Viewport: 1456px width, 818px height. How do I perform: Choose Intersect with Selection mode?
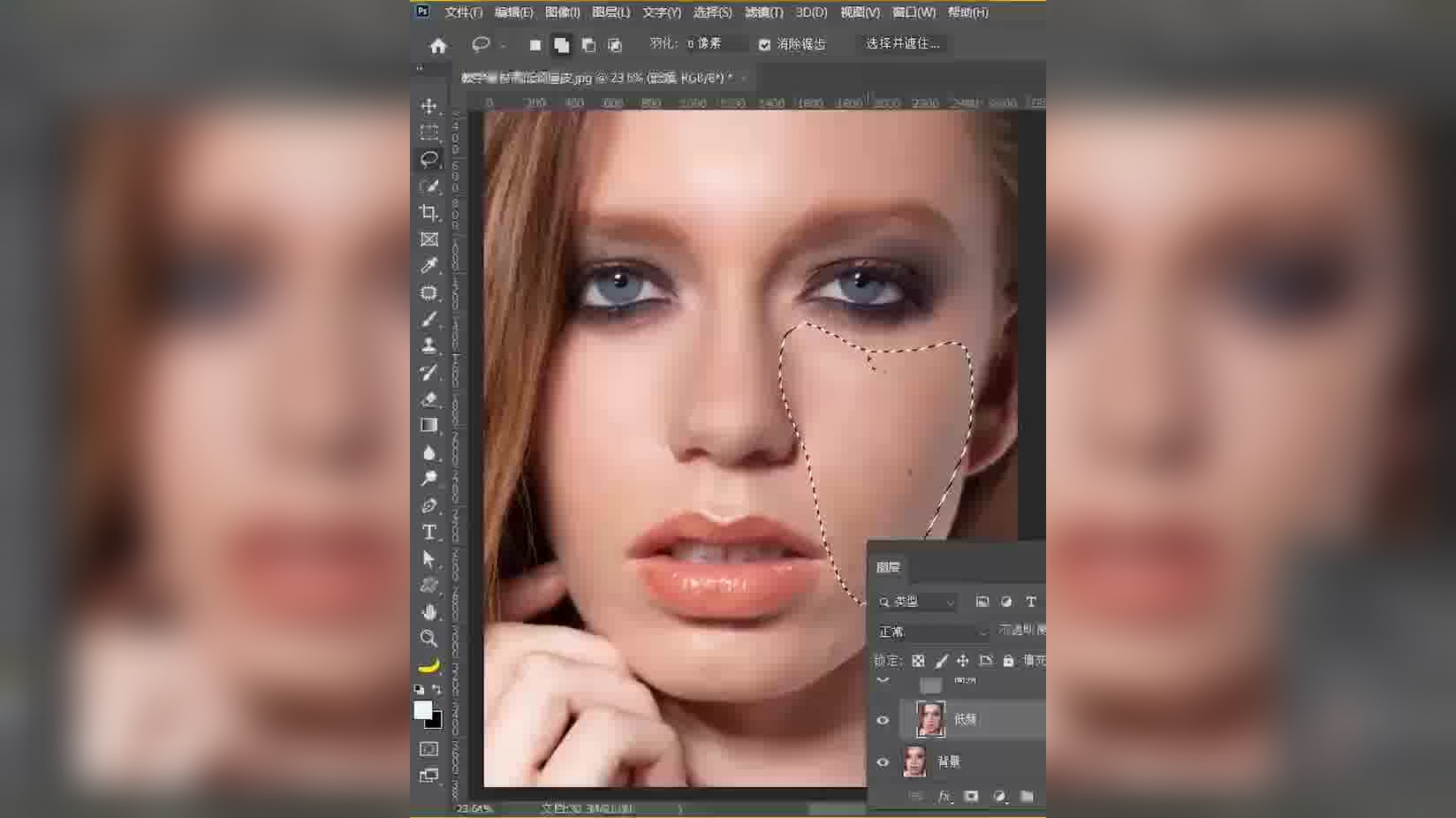point(615,45)
